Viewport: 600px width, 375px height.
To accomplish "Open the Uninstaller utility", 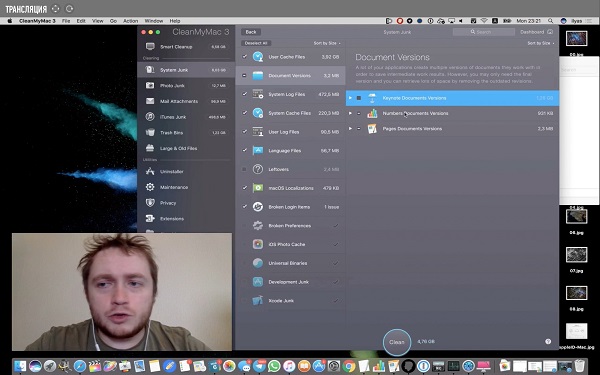I will (186, 172).
